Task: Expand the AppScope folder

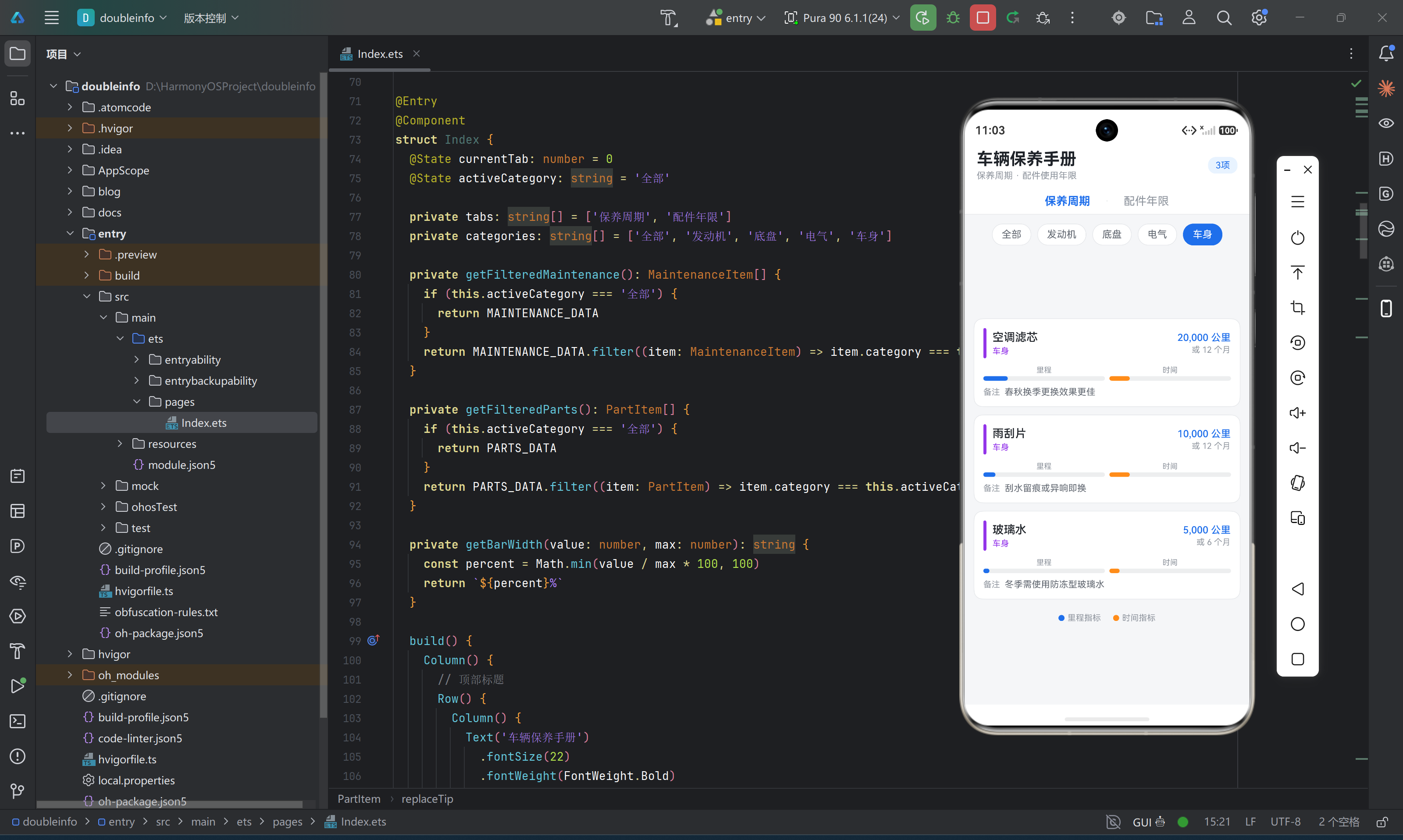Action: 70,170
